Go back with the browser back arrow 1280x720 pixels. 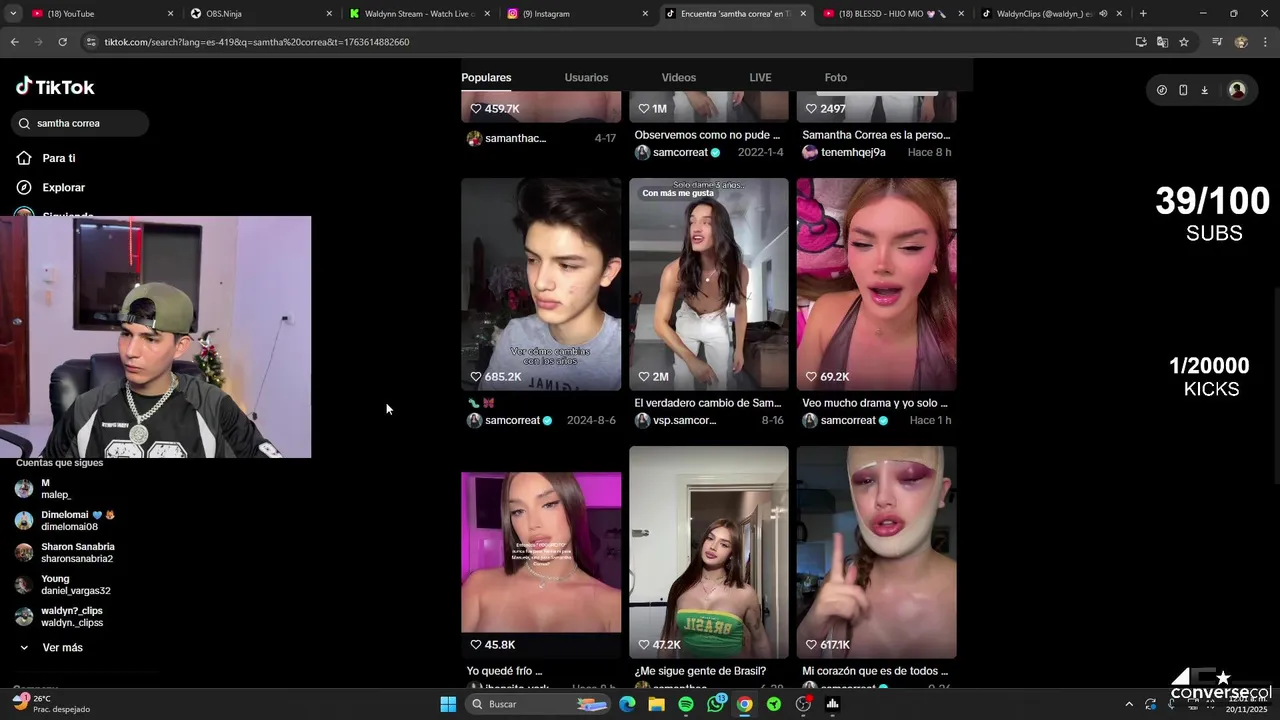click(14, 42)
